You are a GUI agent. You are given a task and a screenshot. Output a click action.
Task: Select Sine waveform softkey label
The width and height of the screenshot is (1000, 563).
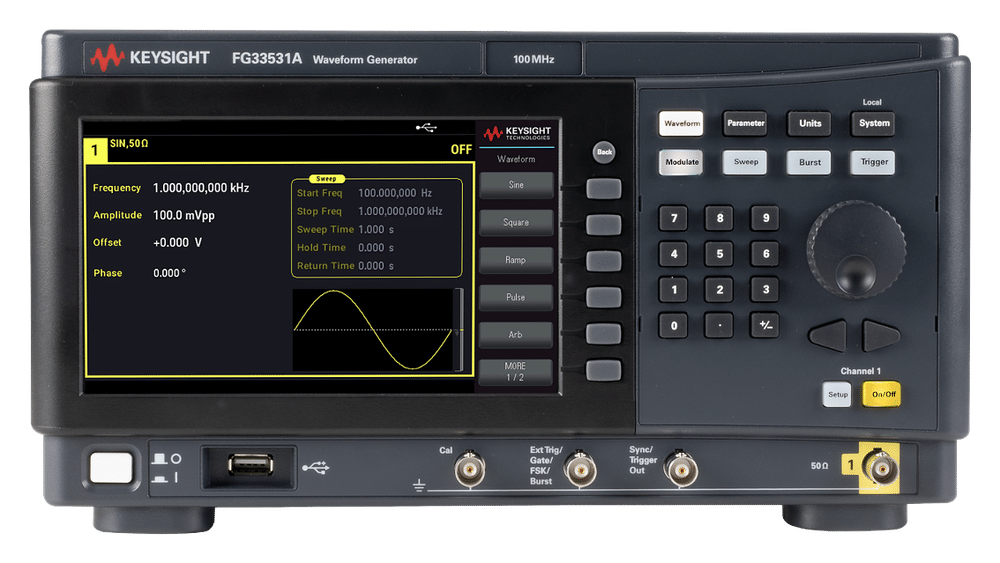516,185
